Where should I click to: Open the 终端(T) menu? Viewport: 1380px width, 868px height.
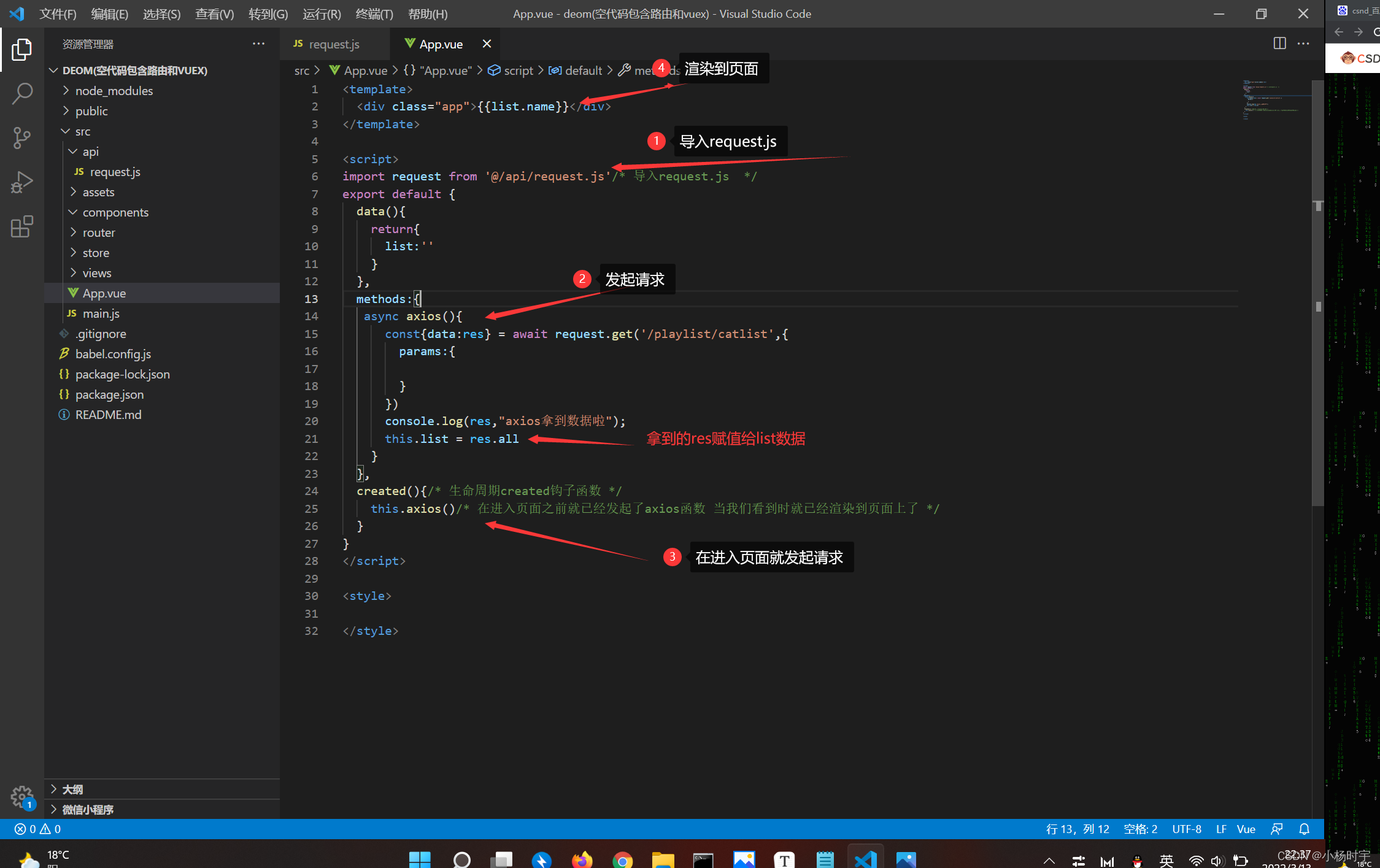[x=374, y=13]
